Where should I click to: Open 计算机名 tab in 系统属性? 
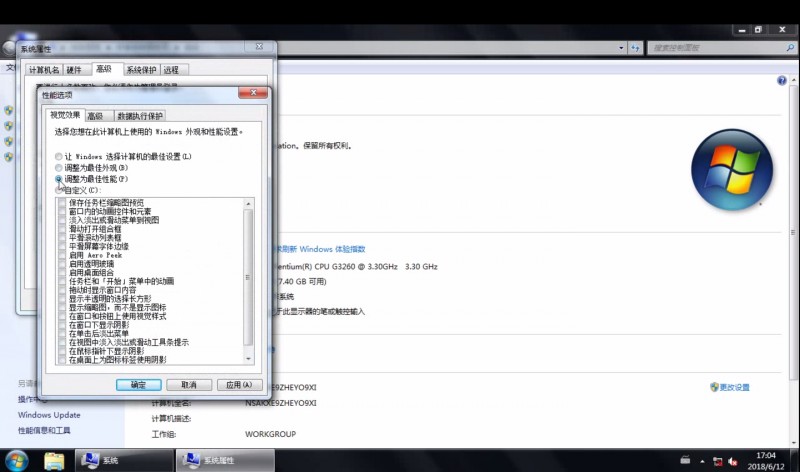44,70
